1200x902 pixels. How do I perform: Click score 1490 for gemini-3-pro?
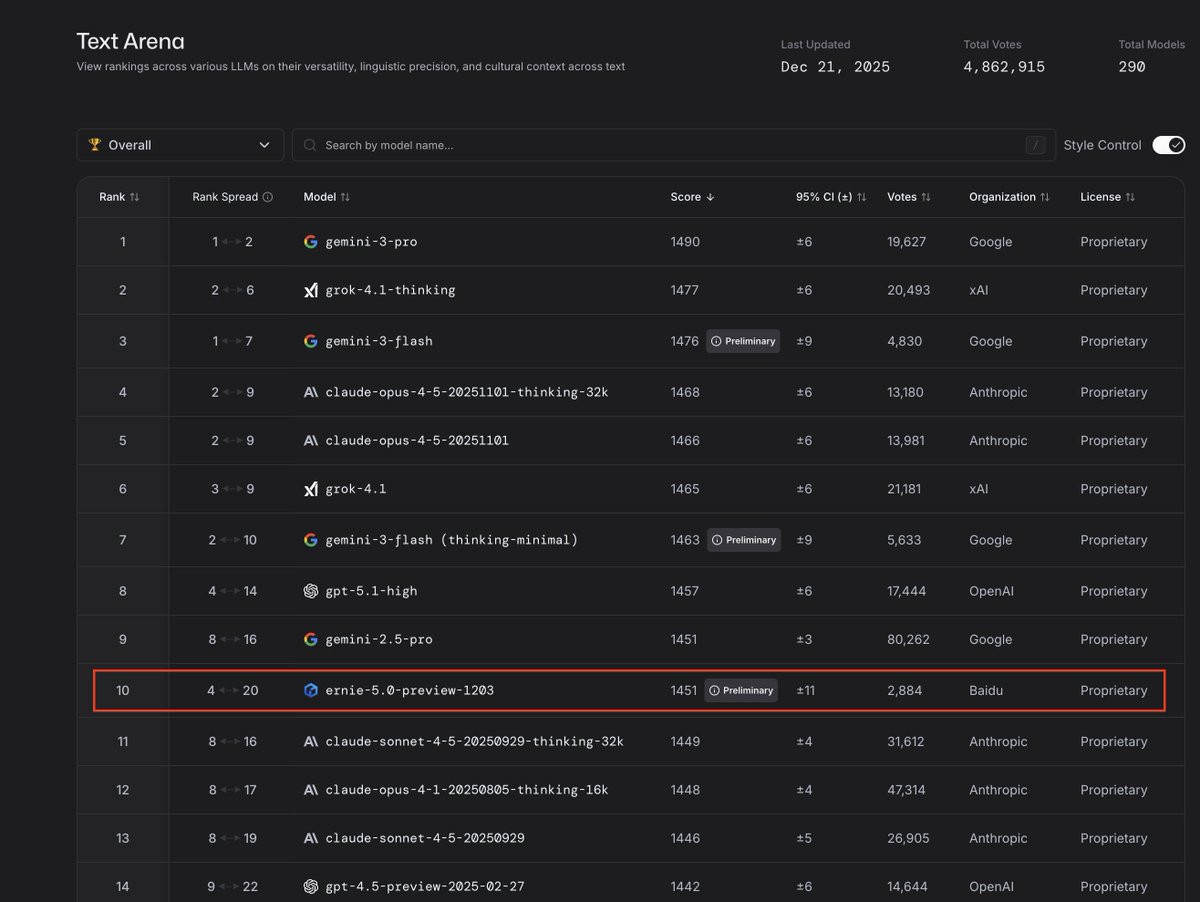pos(685,242)
